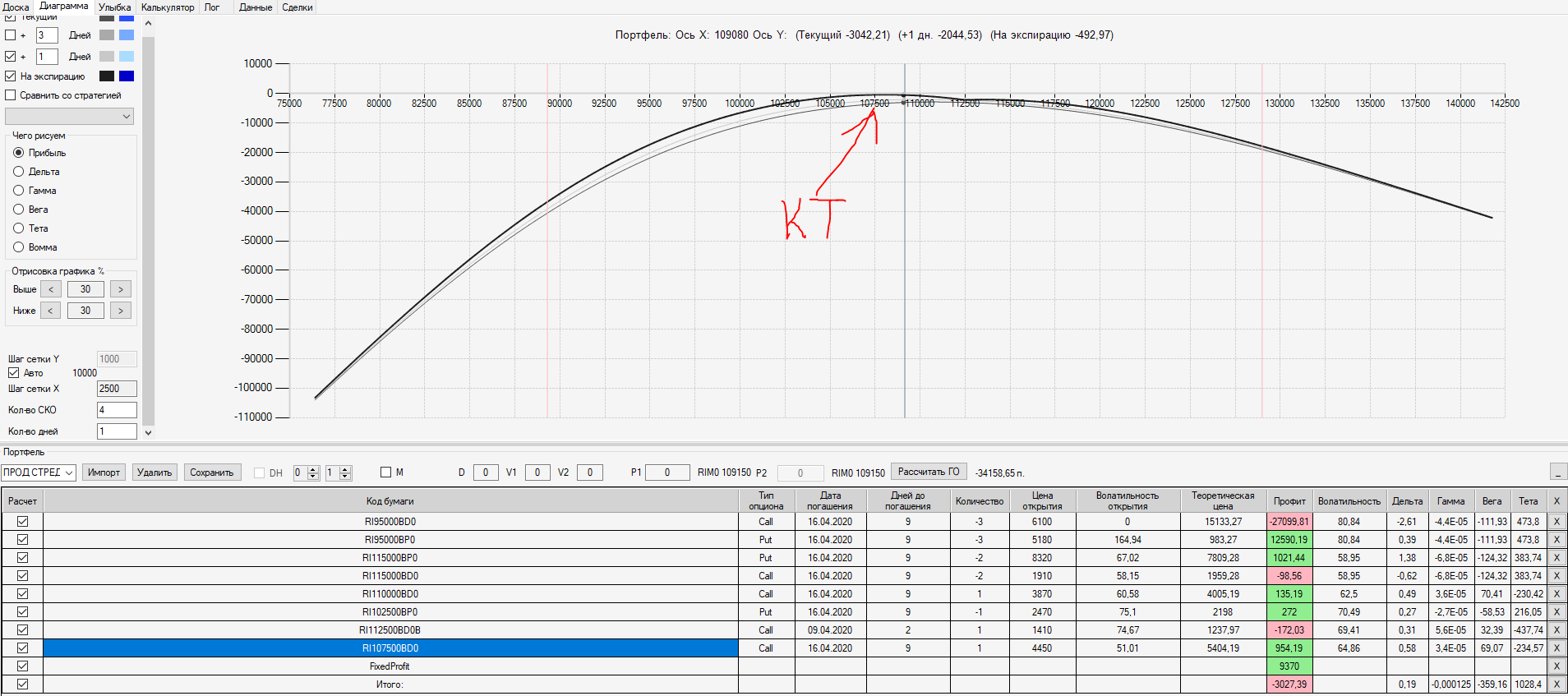Increase the second DH spinner value
Image resolution: width=1568 pixels, height=696 pixels.
pyautogui.click(x=345, y=469)
